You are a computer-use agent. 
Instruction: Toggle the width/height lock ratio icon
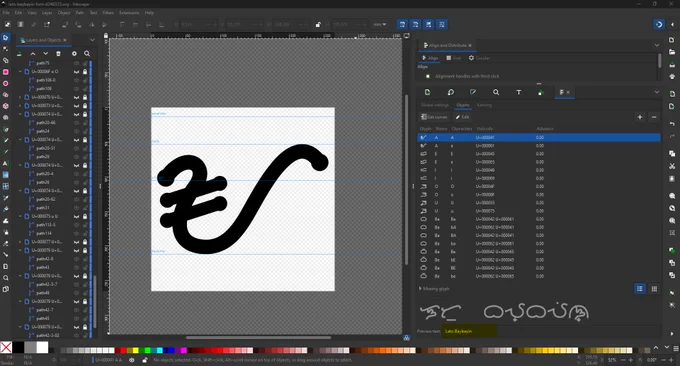(x=318, y=25)
